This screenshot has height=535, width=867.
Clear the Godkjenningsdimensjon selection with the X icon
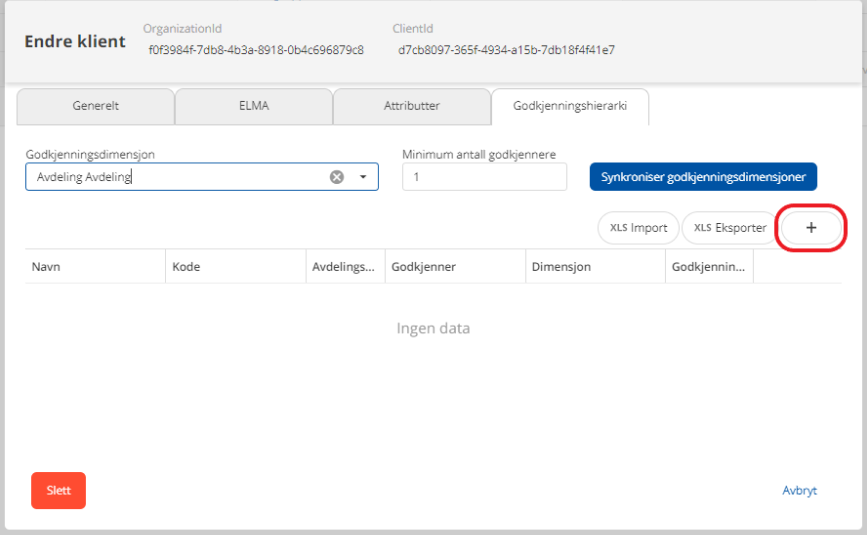[x=337, y=177]
